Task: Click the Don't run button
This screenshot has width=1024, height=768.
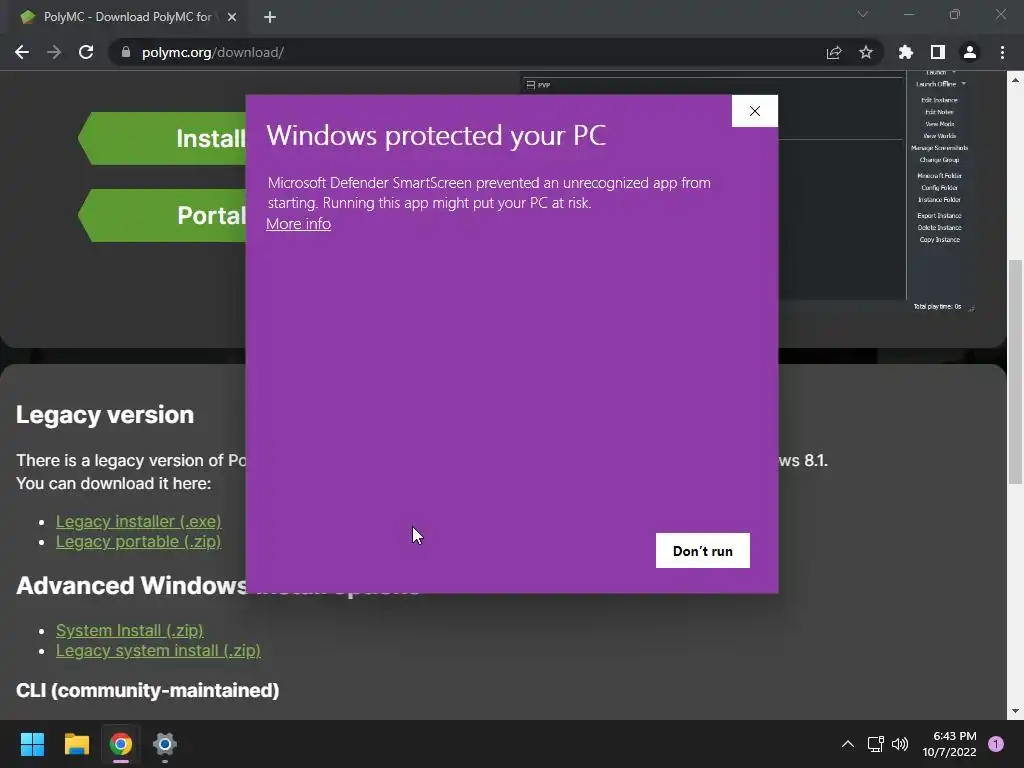Action: pos(703,551)
